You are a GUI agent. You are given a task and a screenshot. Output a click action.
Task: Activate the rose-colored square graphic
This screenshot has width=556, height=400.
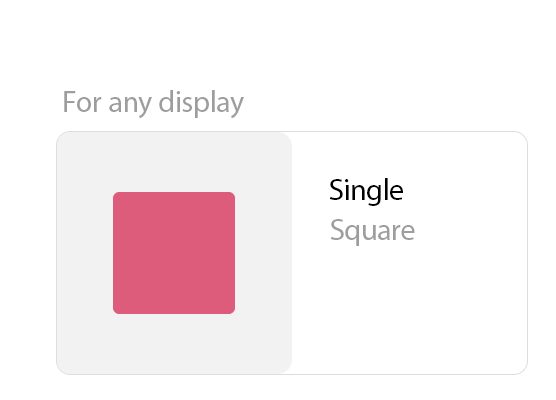click(174, 253)
